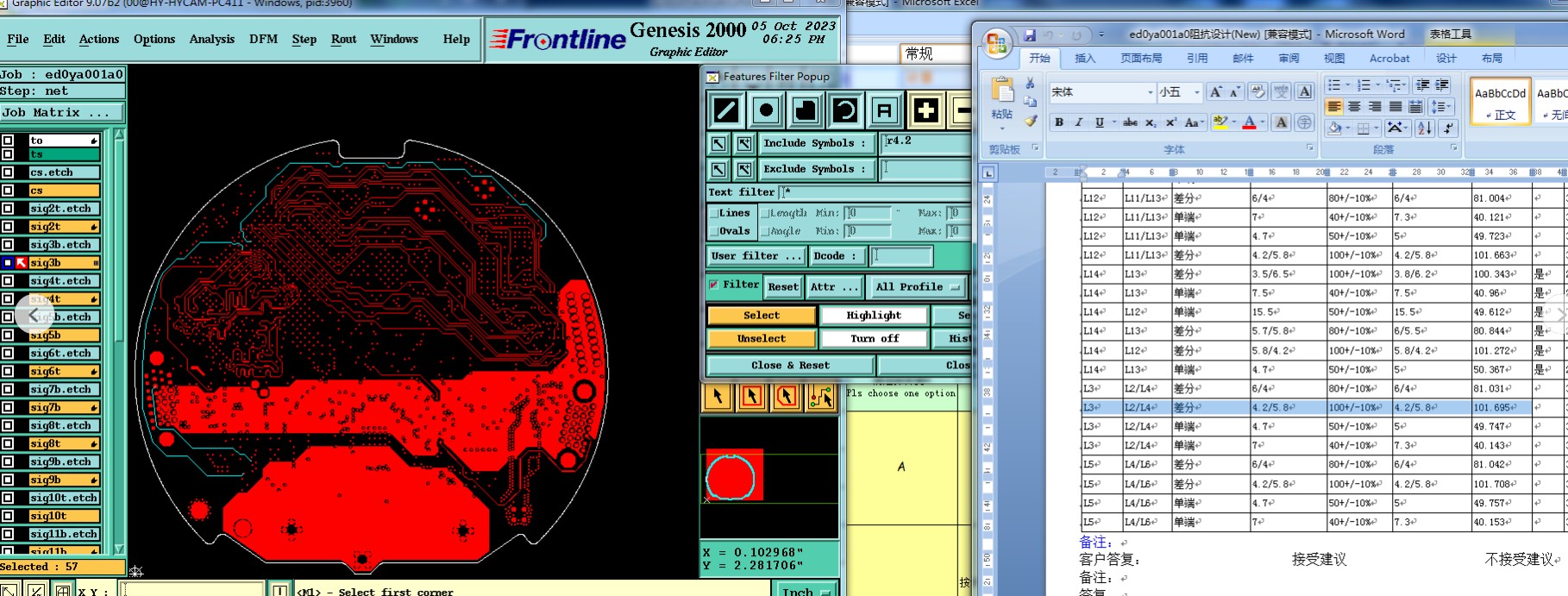Choose the single arrow selection tool
Screen dimensions: 1568x596
718,396
